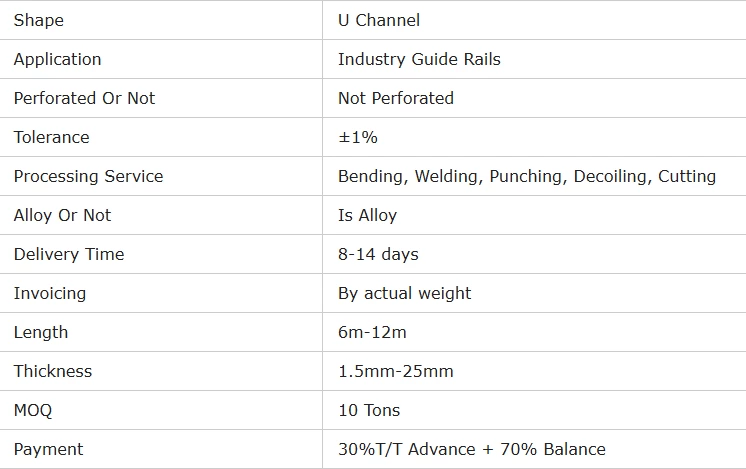Select the Is Alloy value
Image resolution: width=746 pixels, height=469 pixels.
(x=367, y=215)
